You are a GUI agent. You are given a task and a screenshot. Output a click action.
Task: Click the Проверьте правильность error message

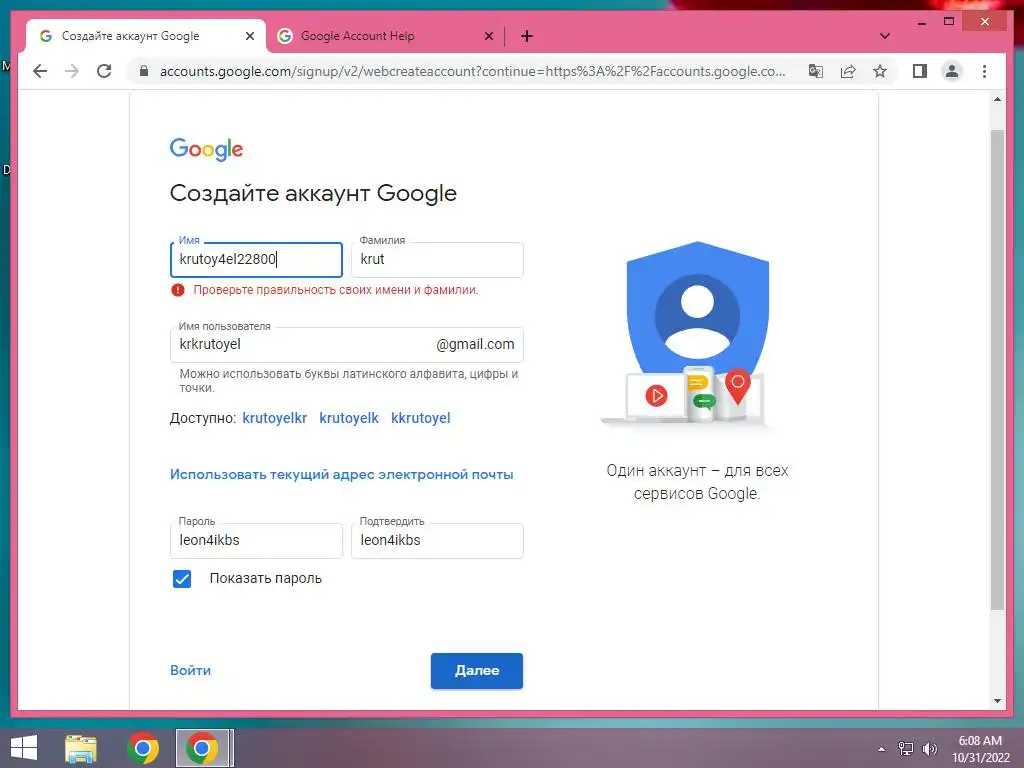(336, 290)
